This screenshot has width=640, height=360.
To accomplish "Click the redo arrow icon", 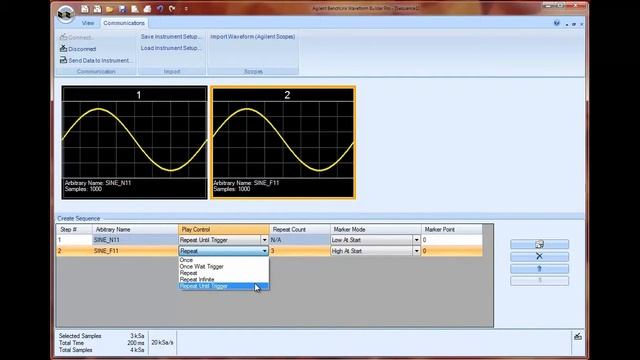I will tap(172, 9).
